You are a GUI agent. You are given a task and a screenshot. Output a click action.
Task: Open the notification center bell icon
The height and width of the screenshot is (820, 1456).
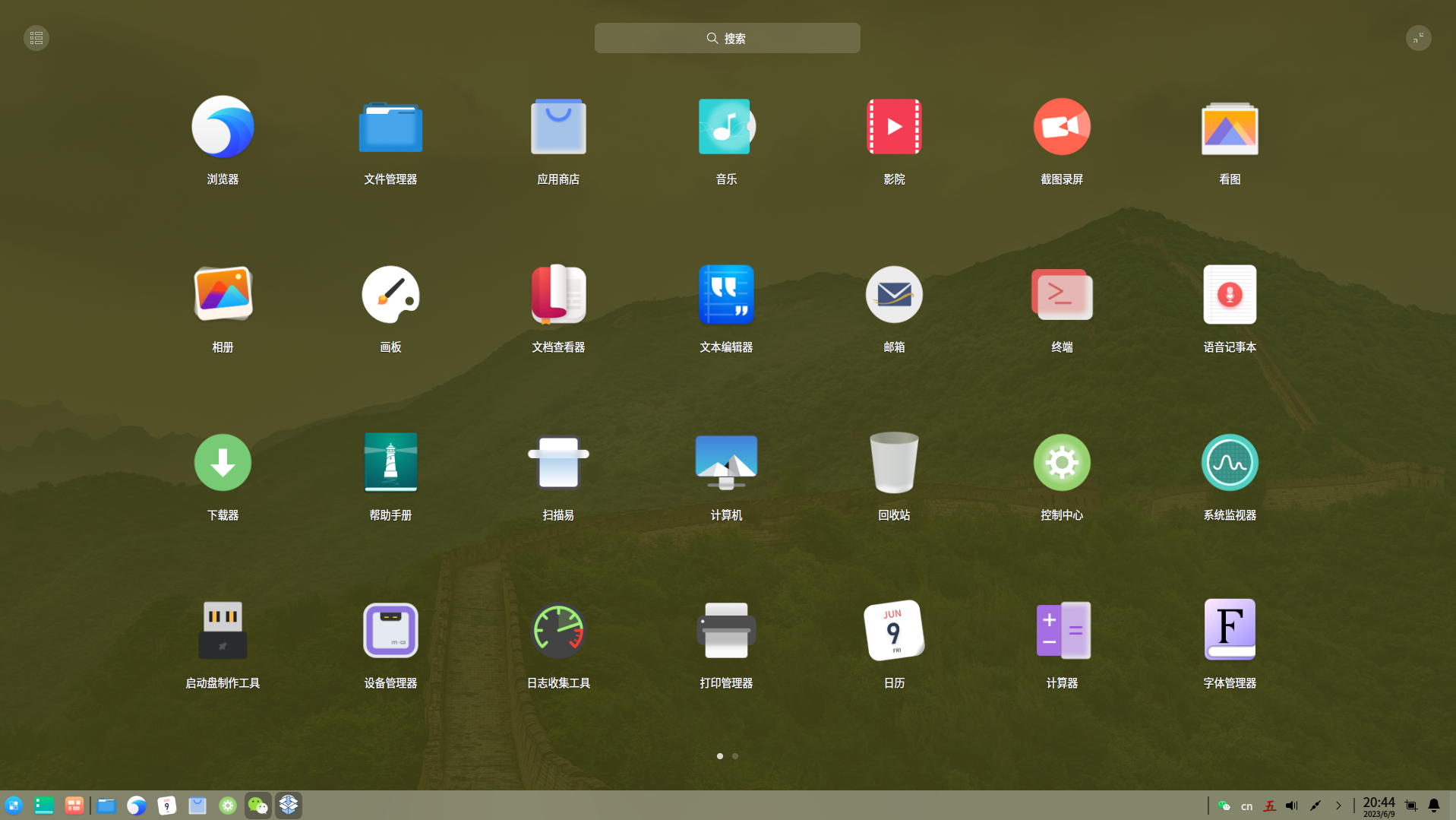[1434, 806]
